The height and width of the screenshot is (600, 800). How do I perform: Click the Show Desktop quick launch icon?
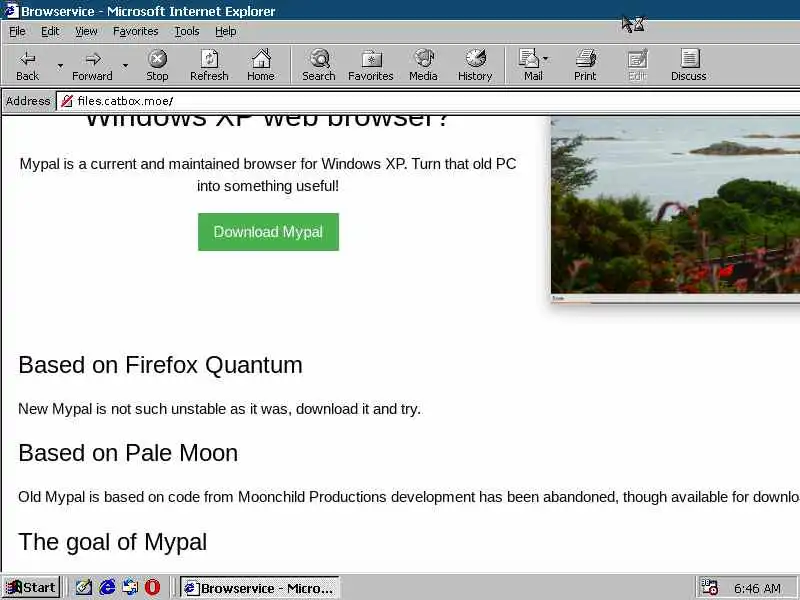click(x=84, y=588)
